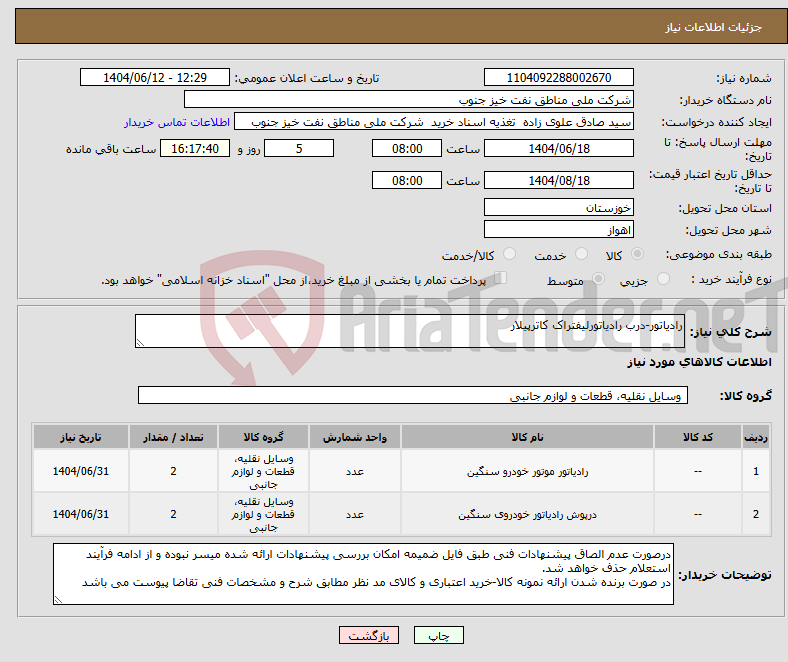Click delivery province field خوزستان
The width and height of the screenshot is (788, 662).
click(558, 207)
